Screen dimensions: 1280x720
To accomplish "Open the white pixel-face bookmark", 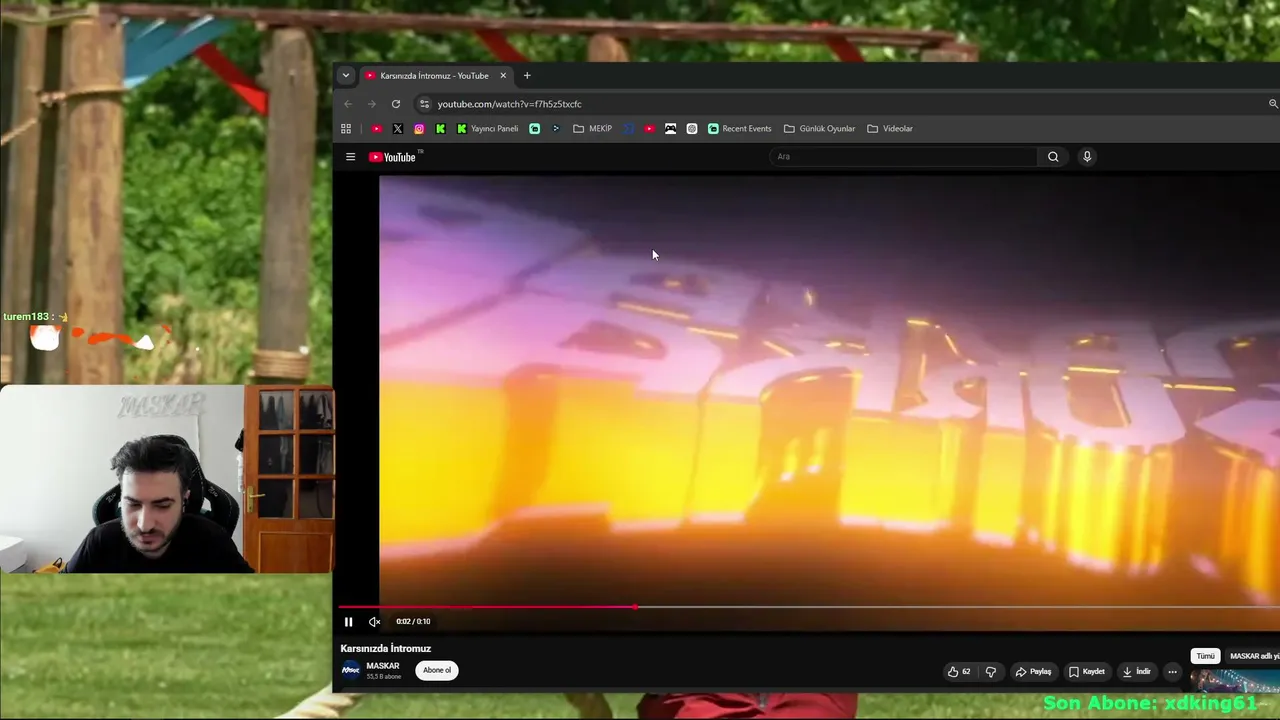I will coord(671,129).
